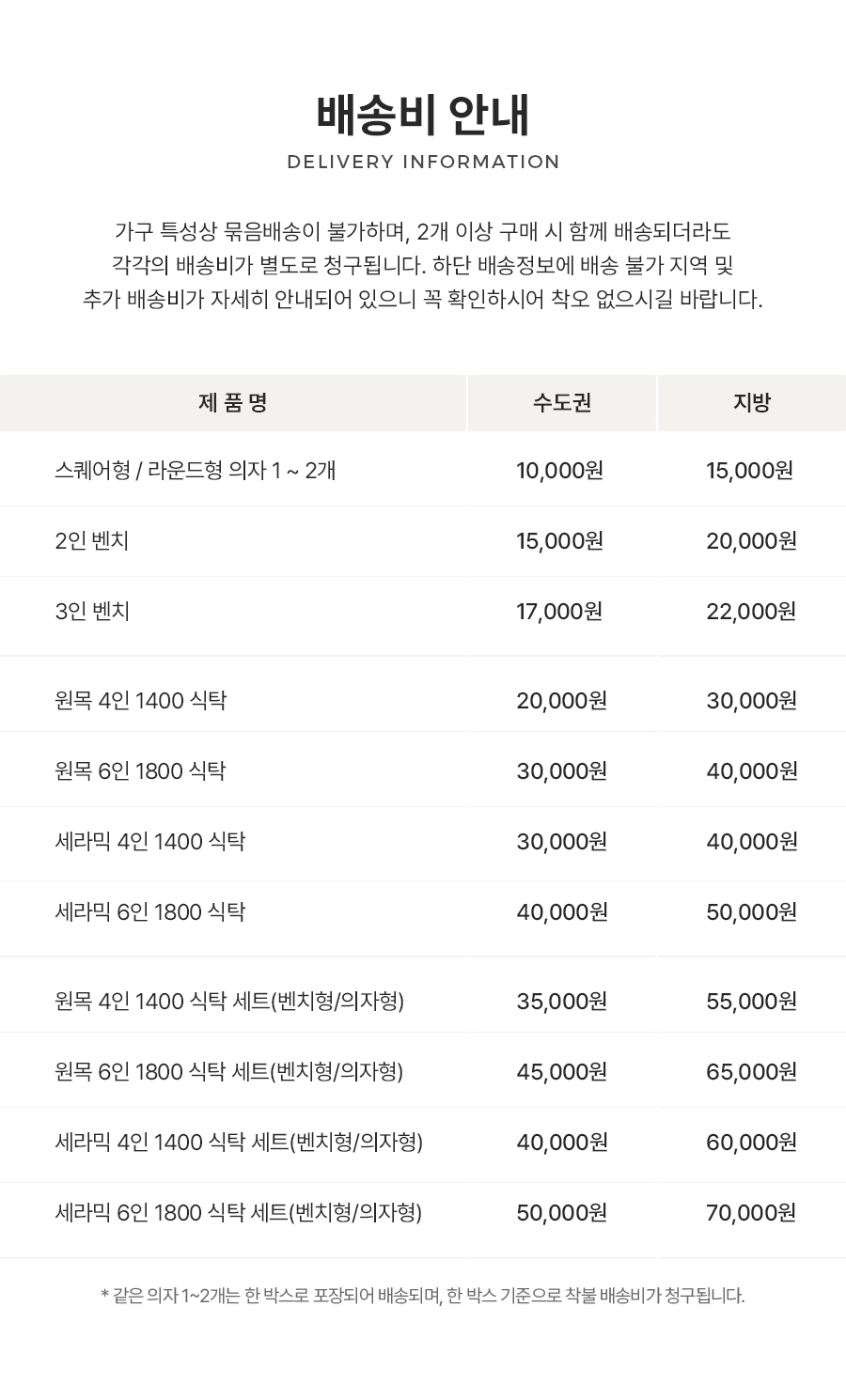Click the 스퀘어형 / 라운드형 의자 row label

coord(196,470)
